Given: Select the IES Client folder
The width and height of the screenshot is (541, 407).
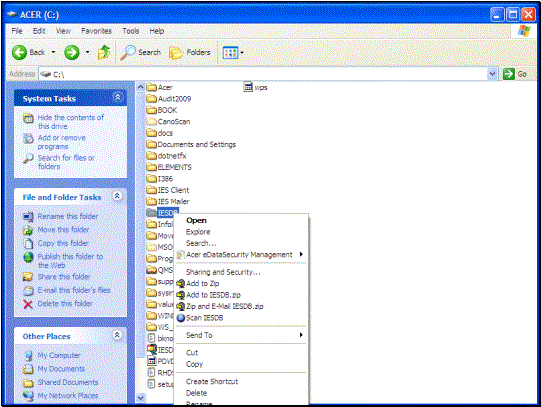Looking at the screenshot, I should click(x=168, y=190).
